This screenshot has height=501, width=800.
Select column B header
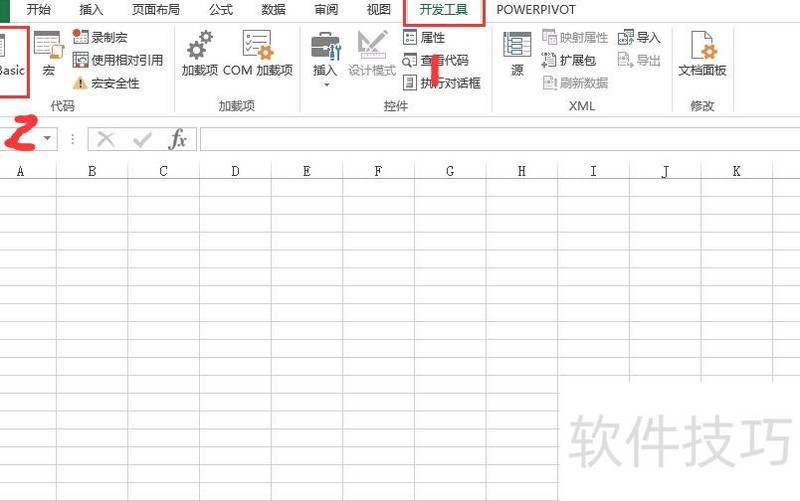(x=92, y=171)
